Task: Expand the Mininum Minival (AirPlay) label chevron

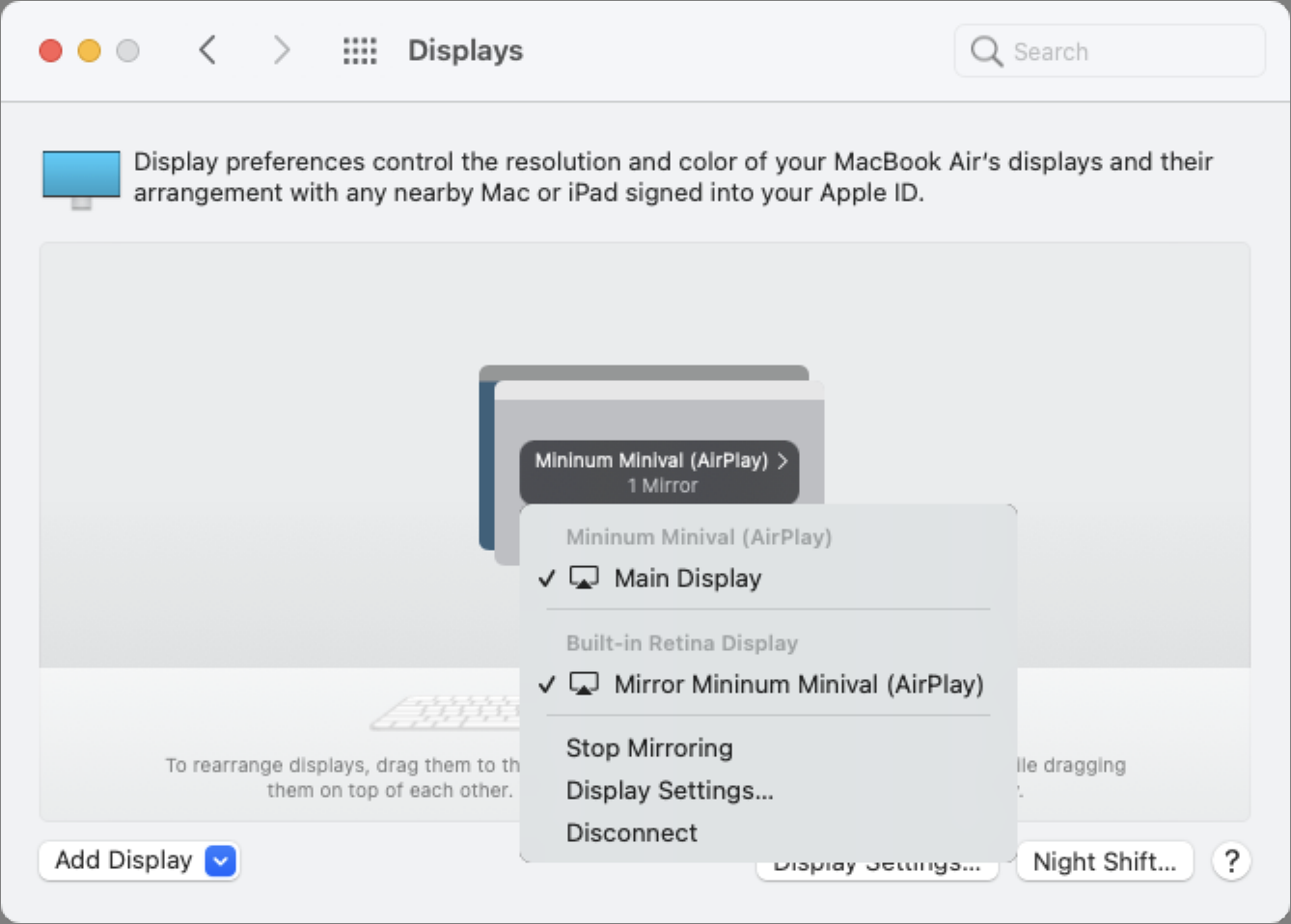Action: point(785,461)
